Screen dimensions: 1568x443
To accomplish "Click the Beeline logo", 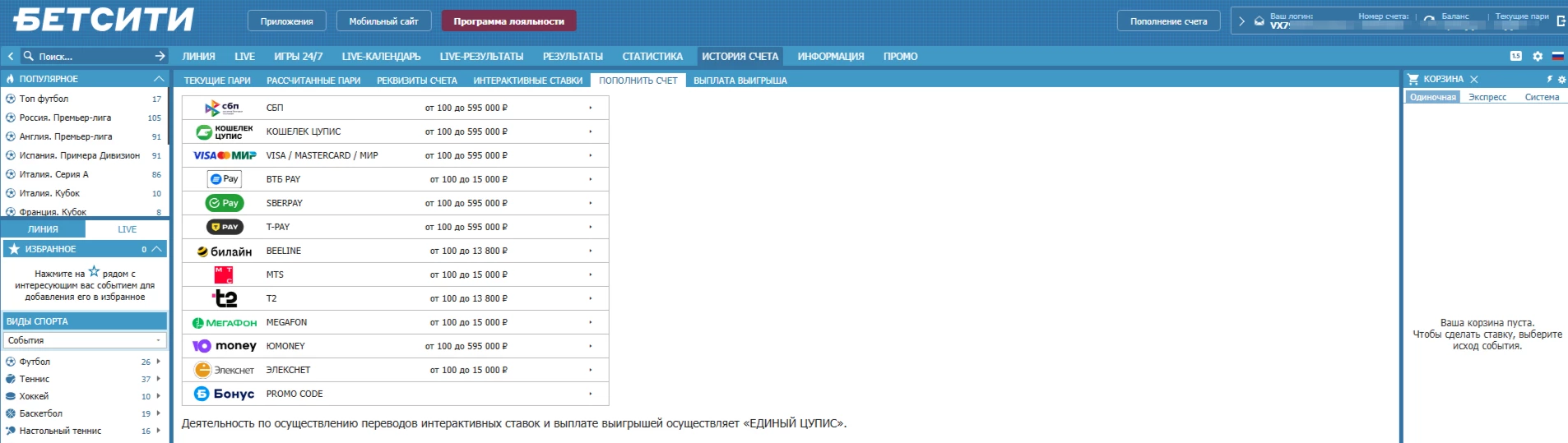I will coord(225,251).
